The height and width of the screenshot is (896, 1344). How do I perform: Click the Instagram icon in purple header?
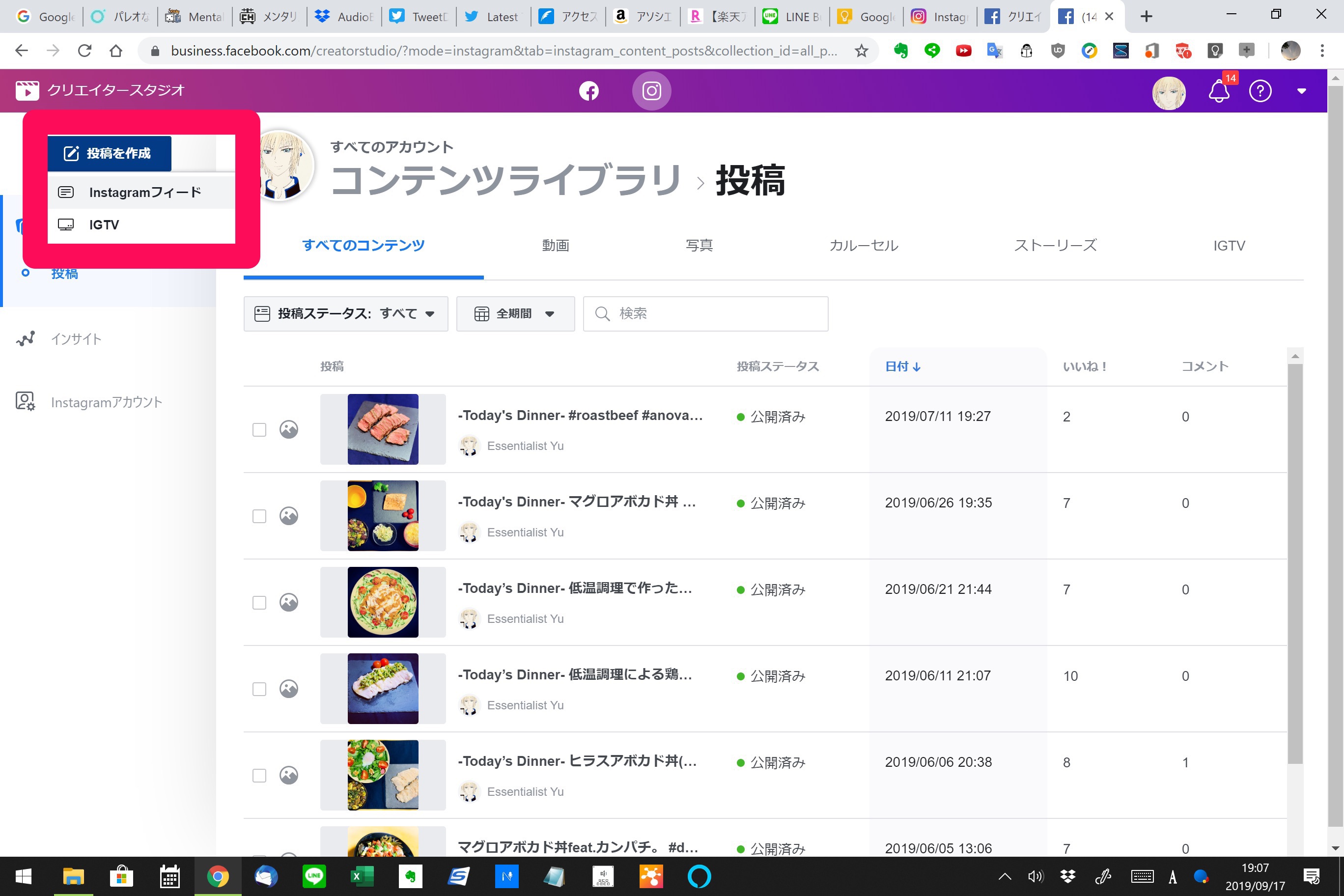click(651, 91)
